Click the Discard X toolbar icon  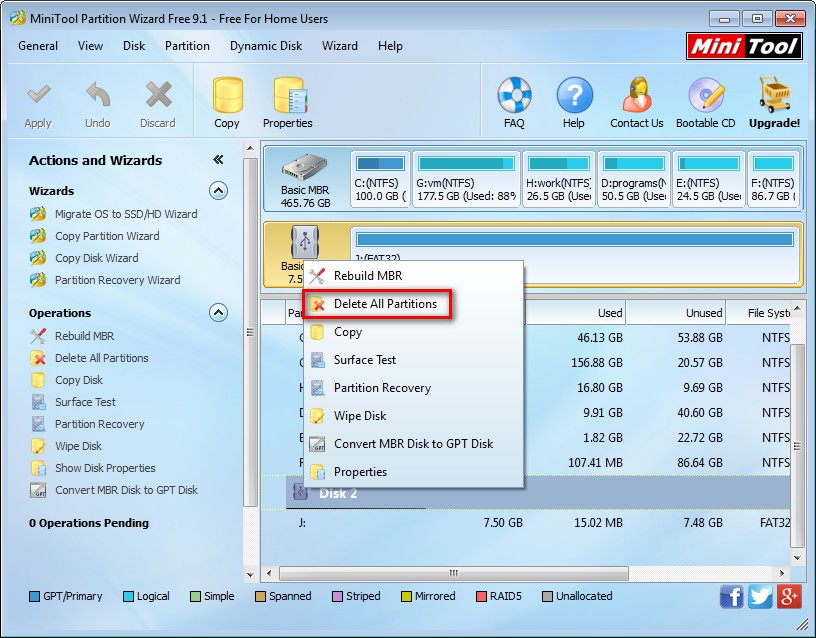click(158, 95)
